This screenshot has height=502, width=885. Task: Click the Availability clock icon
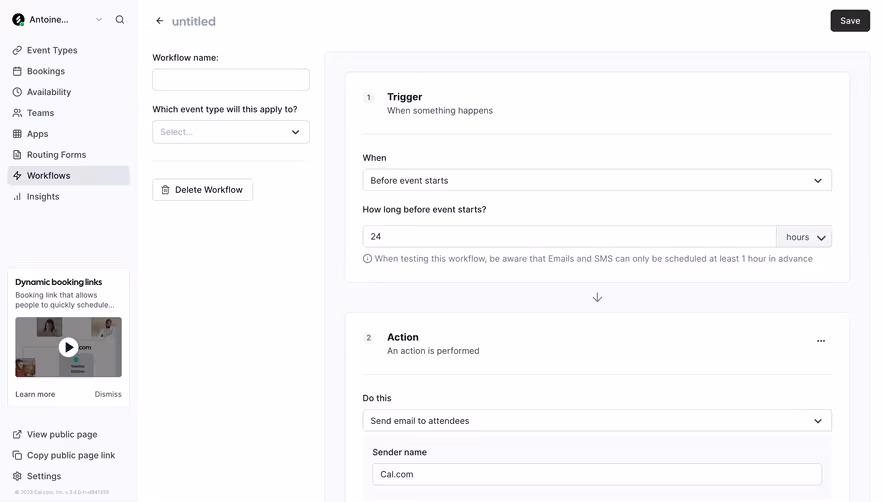click(17, 92)
